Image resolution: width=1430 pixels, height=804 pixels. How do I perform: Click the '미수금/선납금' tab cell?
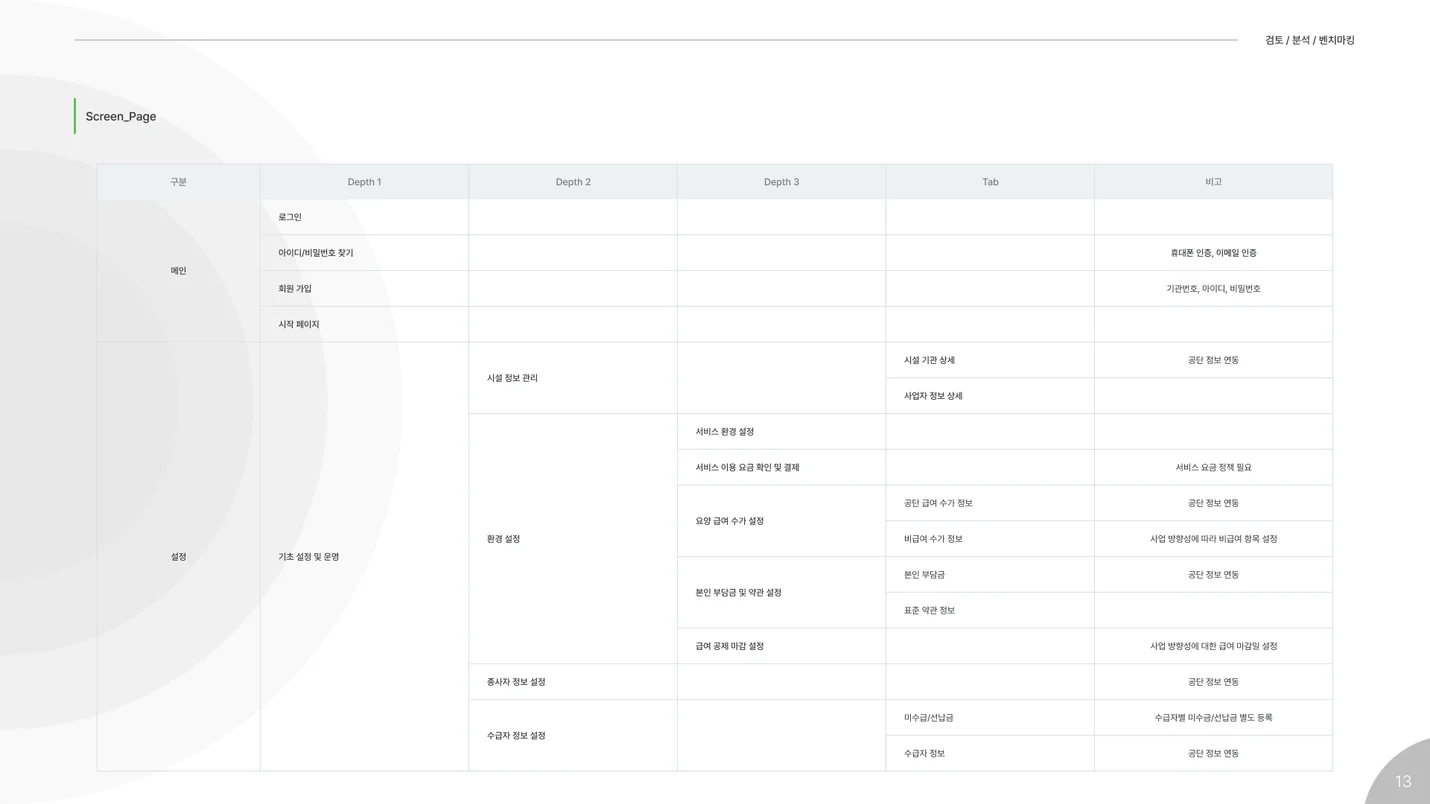(990, 718)
